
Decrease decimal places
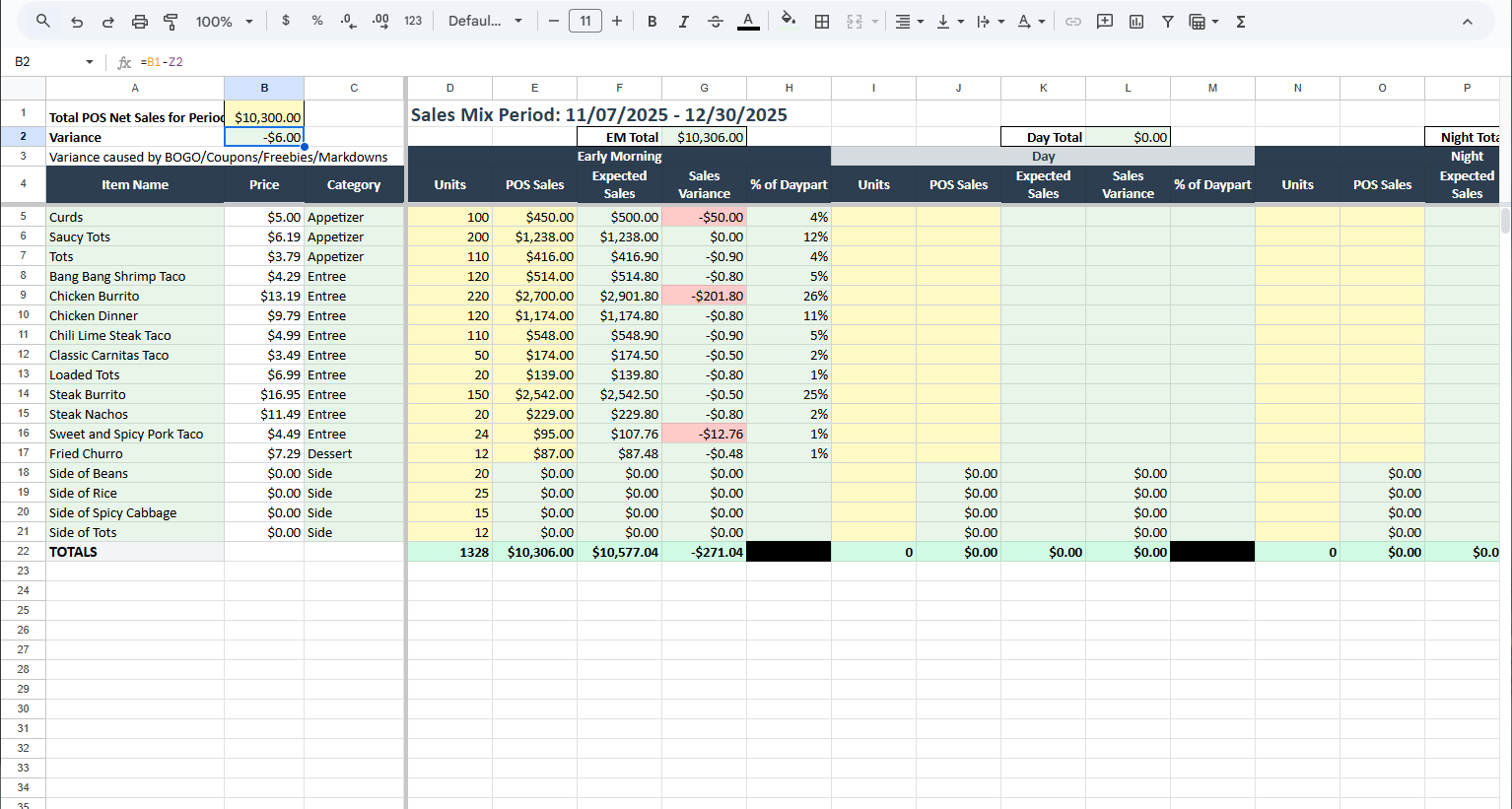click(347, 21)
